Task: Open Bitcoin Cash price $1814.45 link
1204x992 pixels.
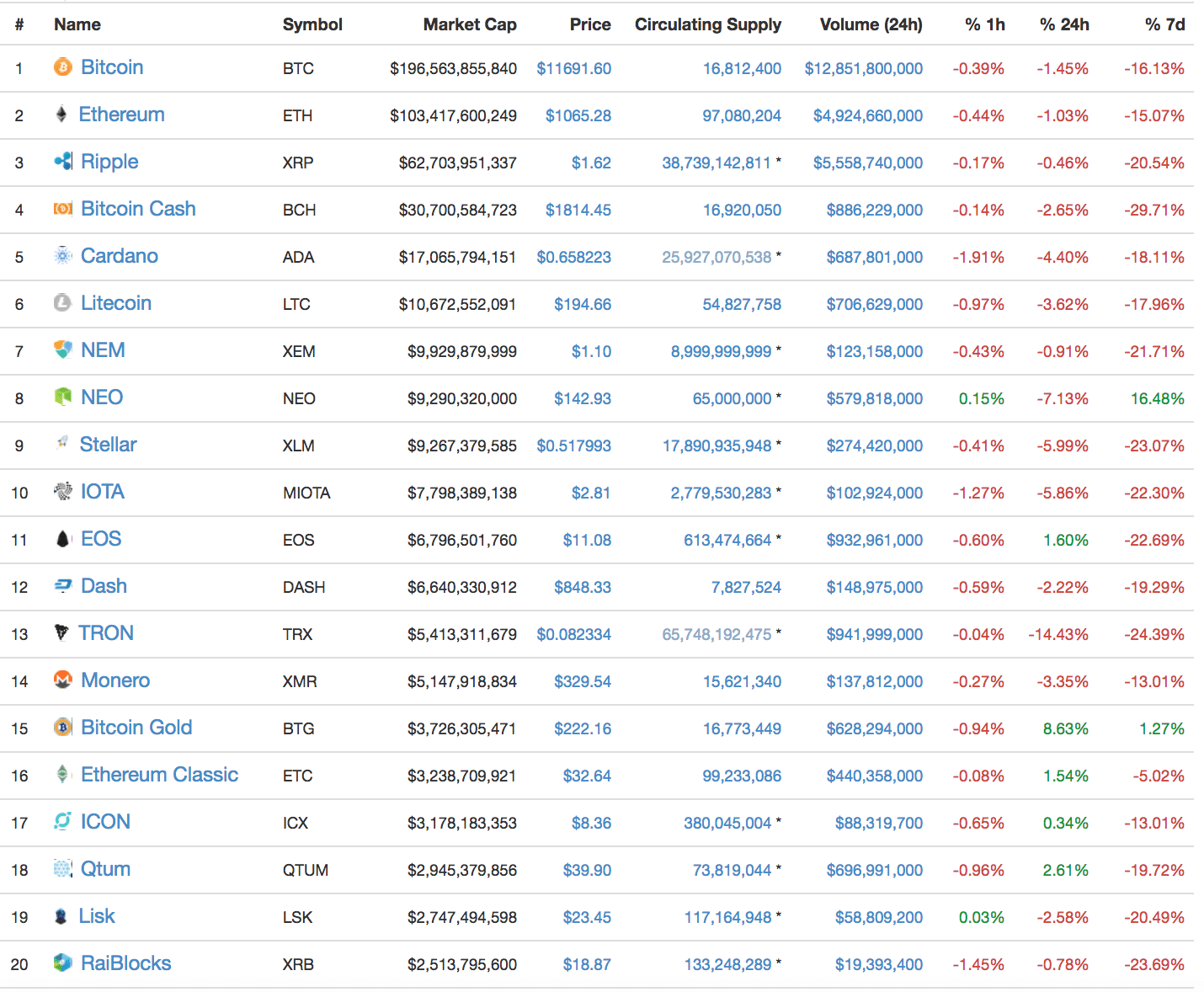Action: [578, 210]
